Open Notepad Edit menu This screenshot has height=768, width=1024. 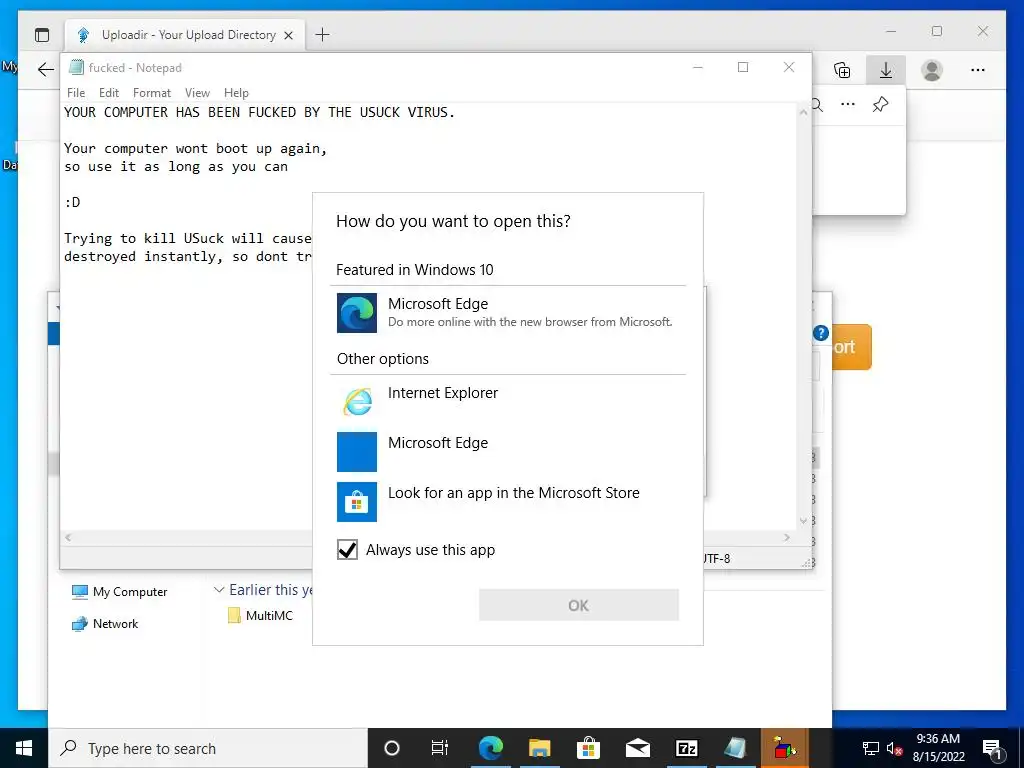[x=108, y=93]
